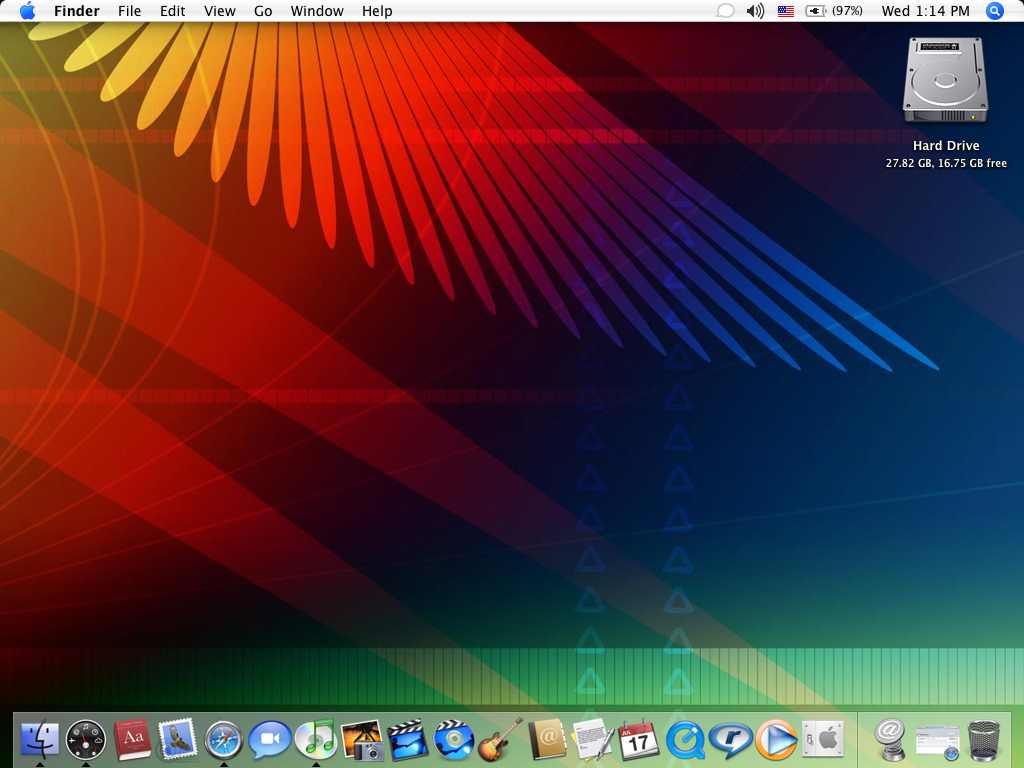Open the volume control in menu bar

[x=755, y=11]
